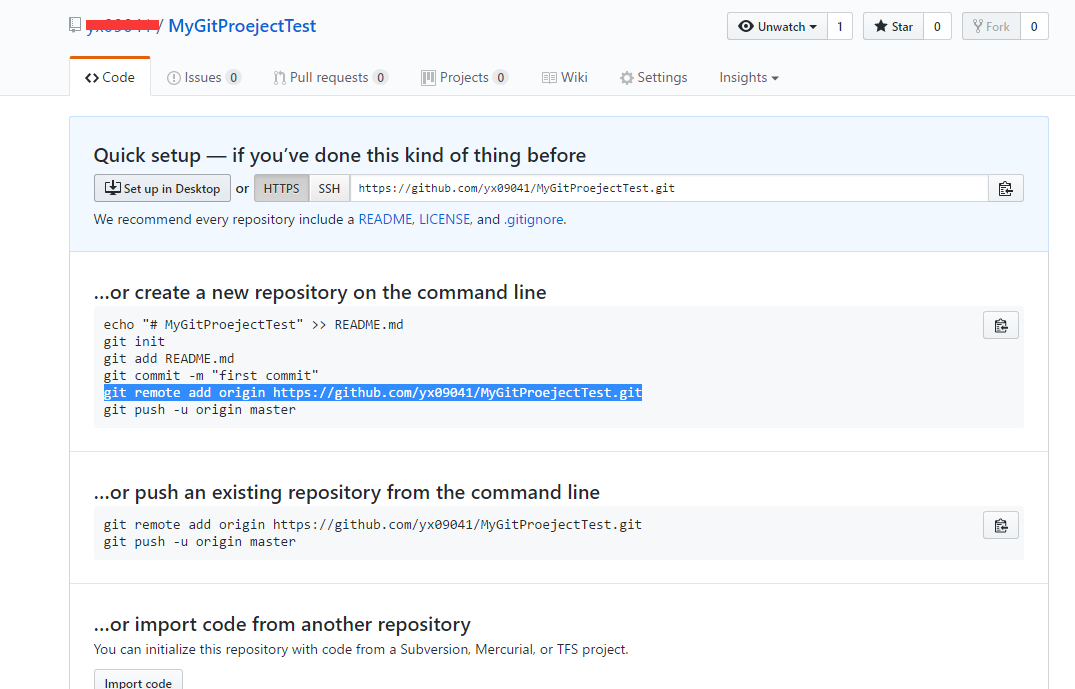Open the LICENSE link
1075x689 pixels.
click(444, 219)
